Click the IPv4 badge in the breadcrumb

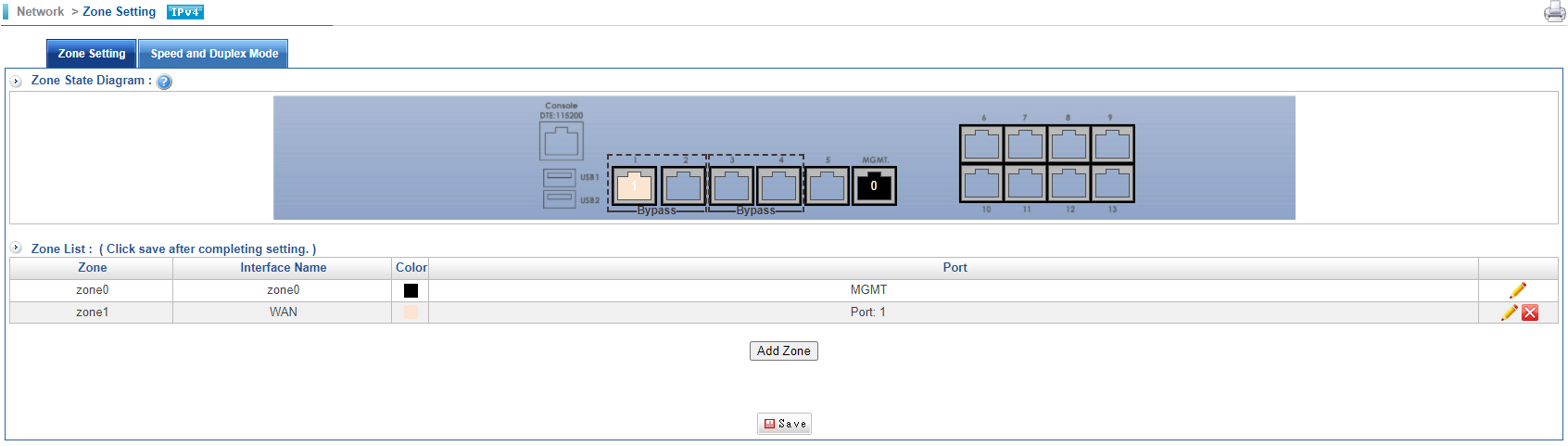pos(184,12)
